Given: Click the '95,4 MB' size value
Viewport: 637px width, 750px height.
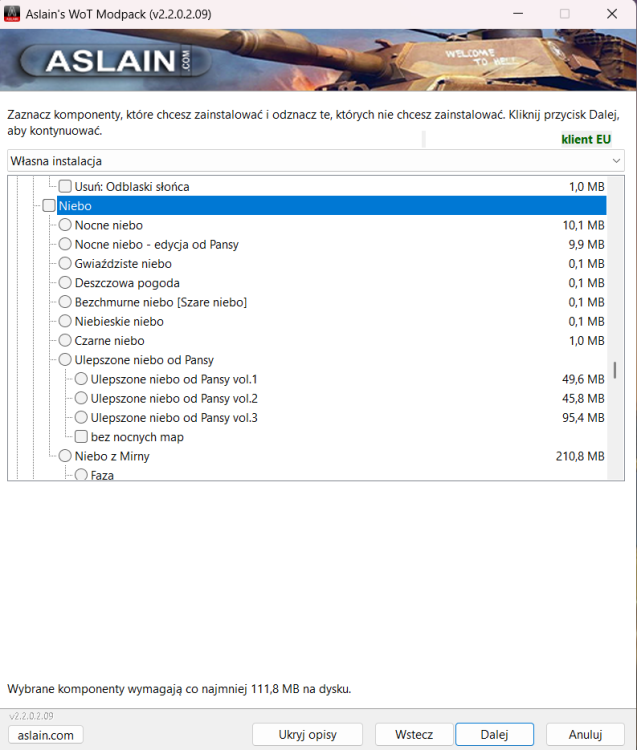Looking at the screenshot, I should point(583,418).
